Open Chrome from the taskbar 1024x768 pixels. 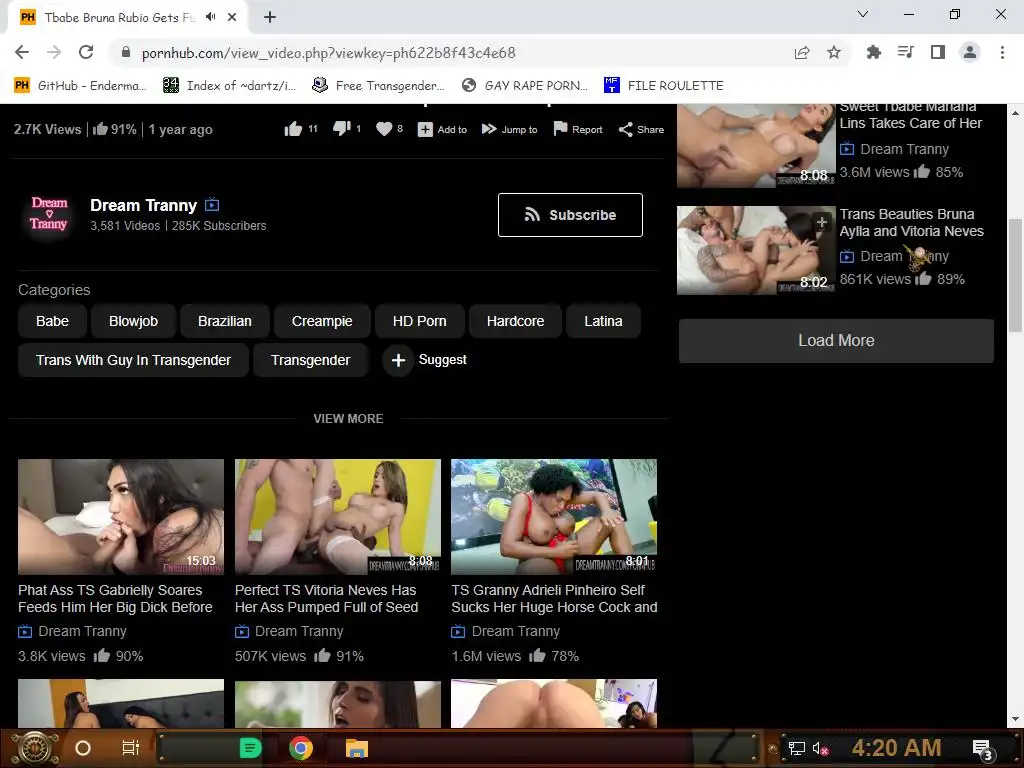(301, 748)
